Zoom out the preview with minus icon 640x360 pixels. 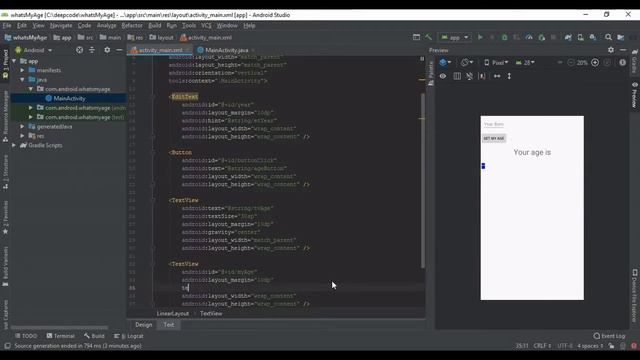tap(571, 62)
